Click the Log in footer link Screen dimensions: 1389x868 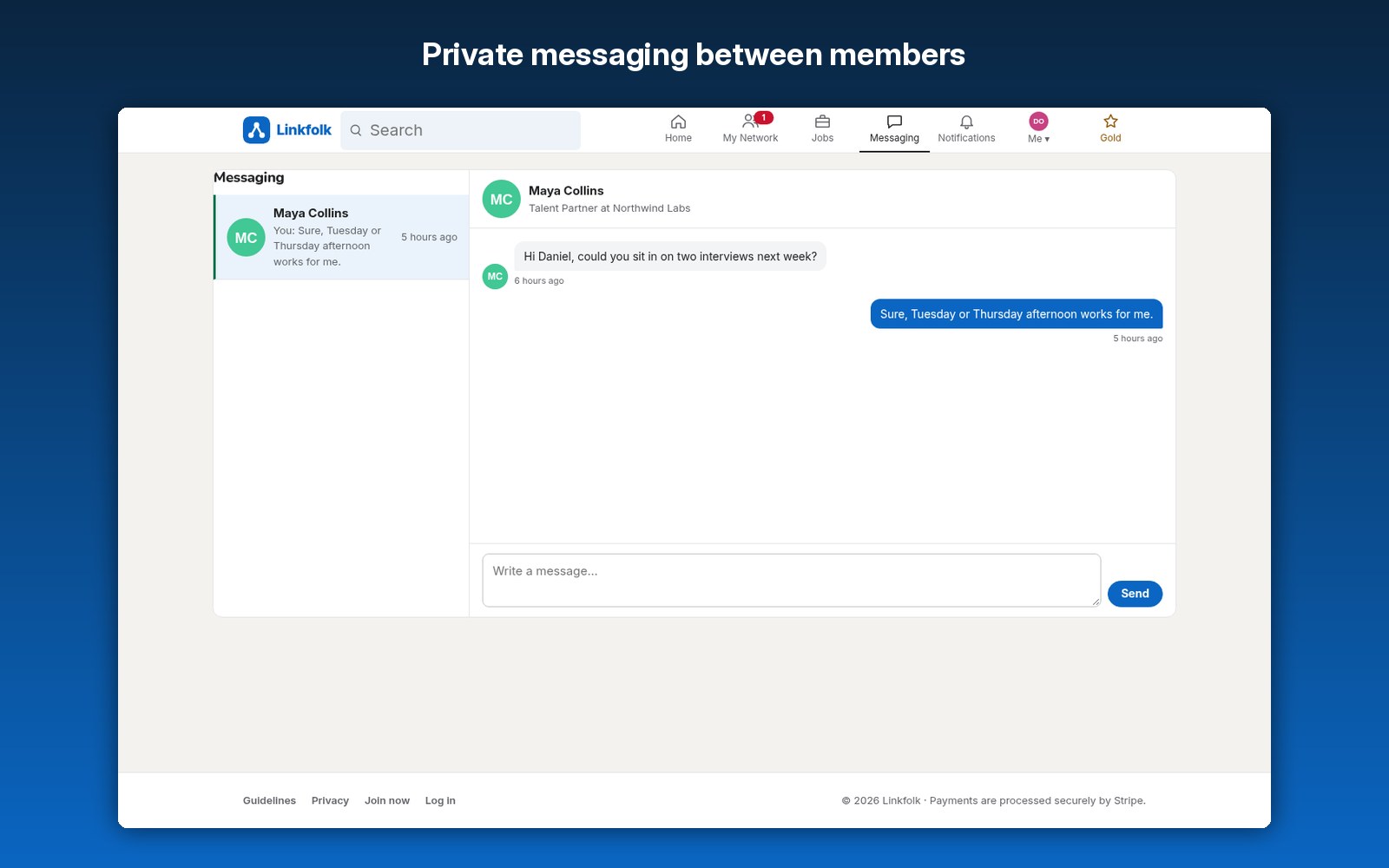point(440,800)
